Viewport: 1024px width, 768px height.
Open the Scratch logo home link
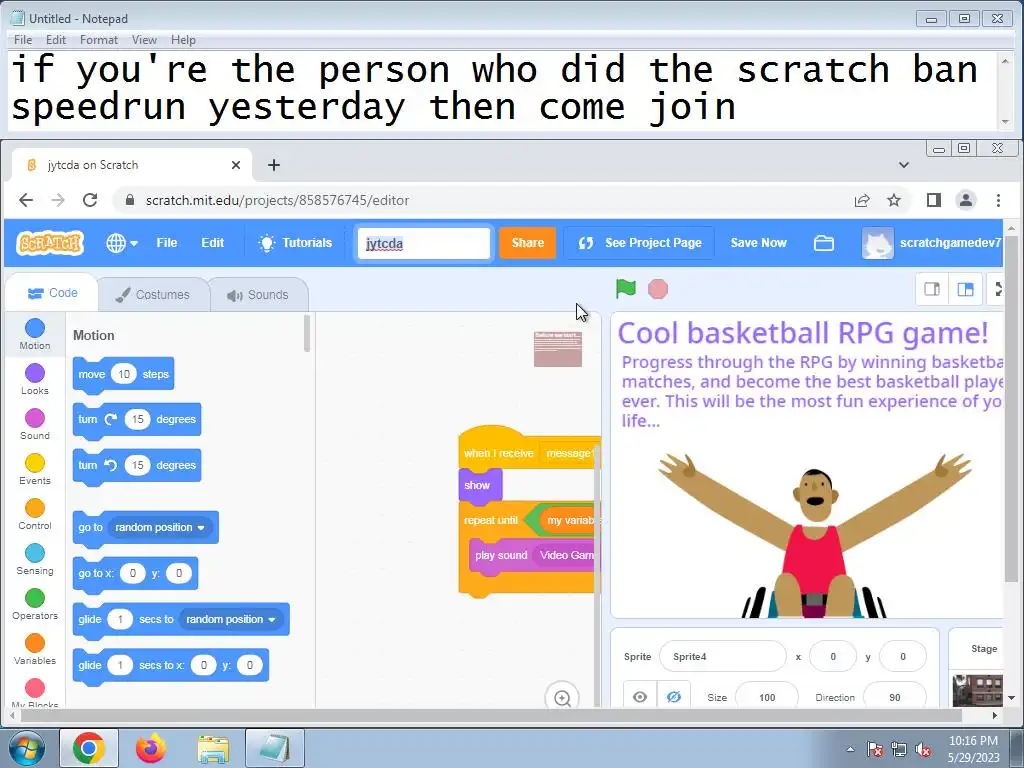(50, 243)
